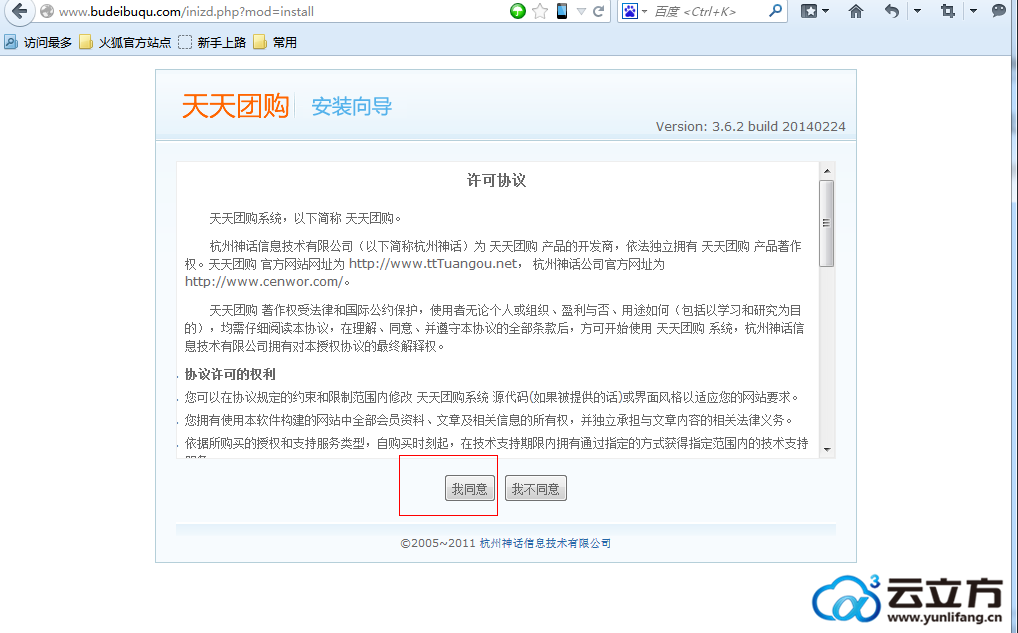Bookmark this page with the star icon
Image resolution: width=1018 pixels, height=633 pixels.
[x=540, y=11]
